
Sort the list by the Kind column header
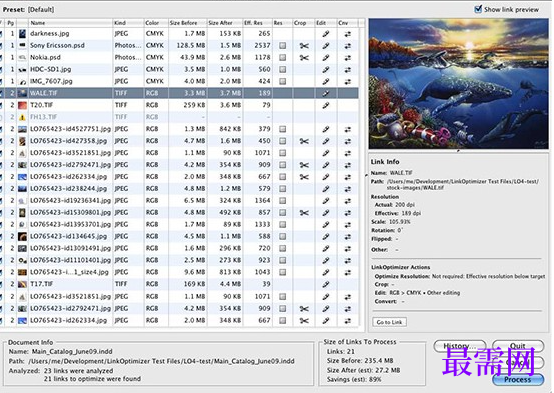click(x=128, y=23)
